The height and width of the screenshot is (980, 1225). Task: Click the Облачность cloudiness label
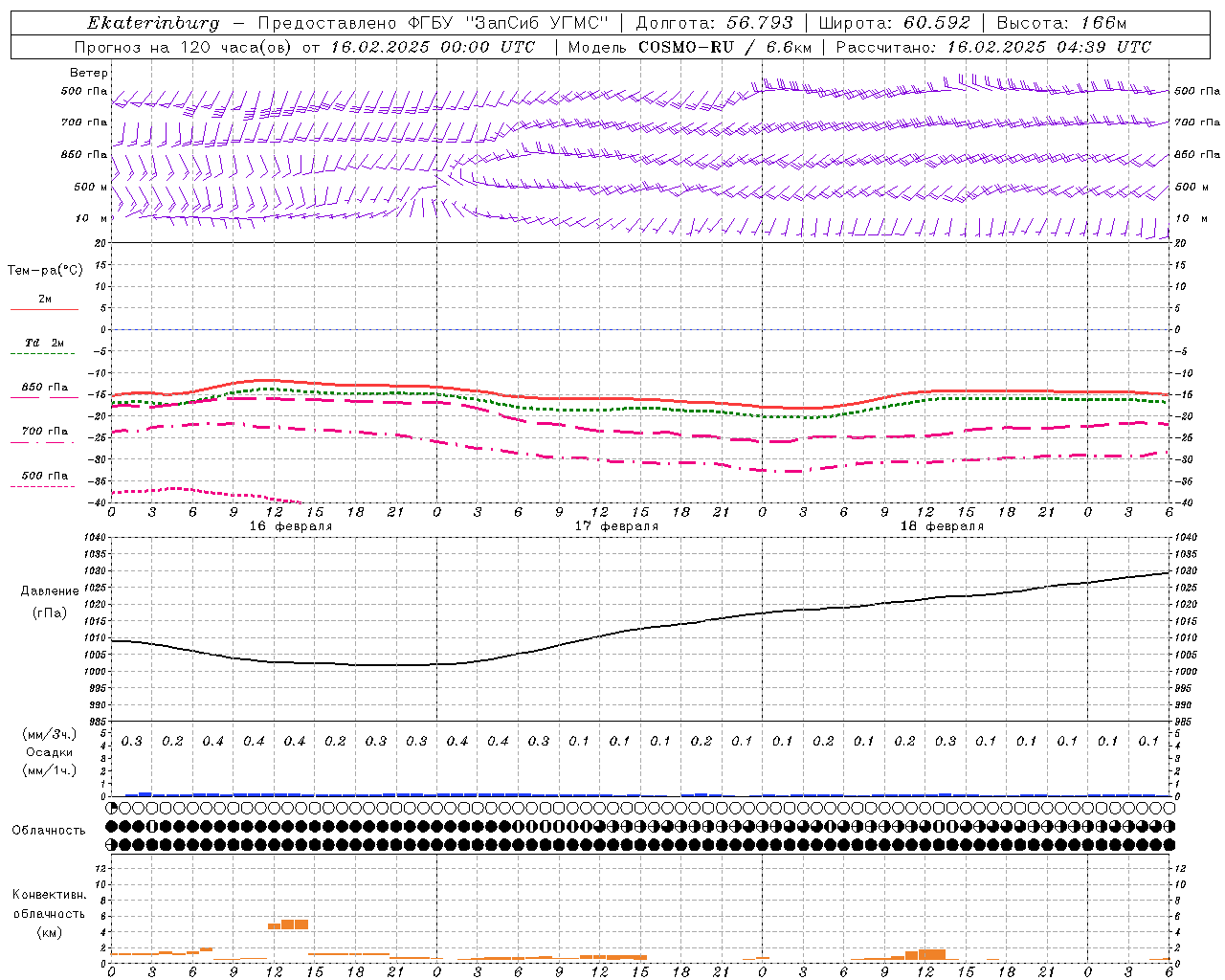click(x=48, y=830)
